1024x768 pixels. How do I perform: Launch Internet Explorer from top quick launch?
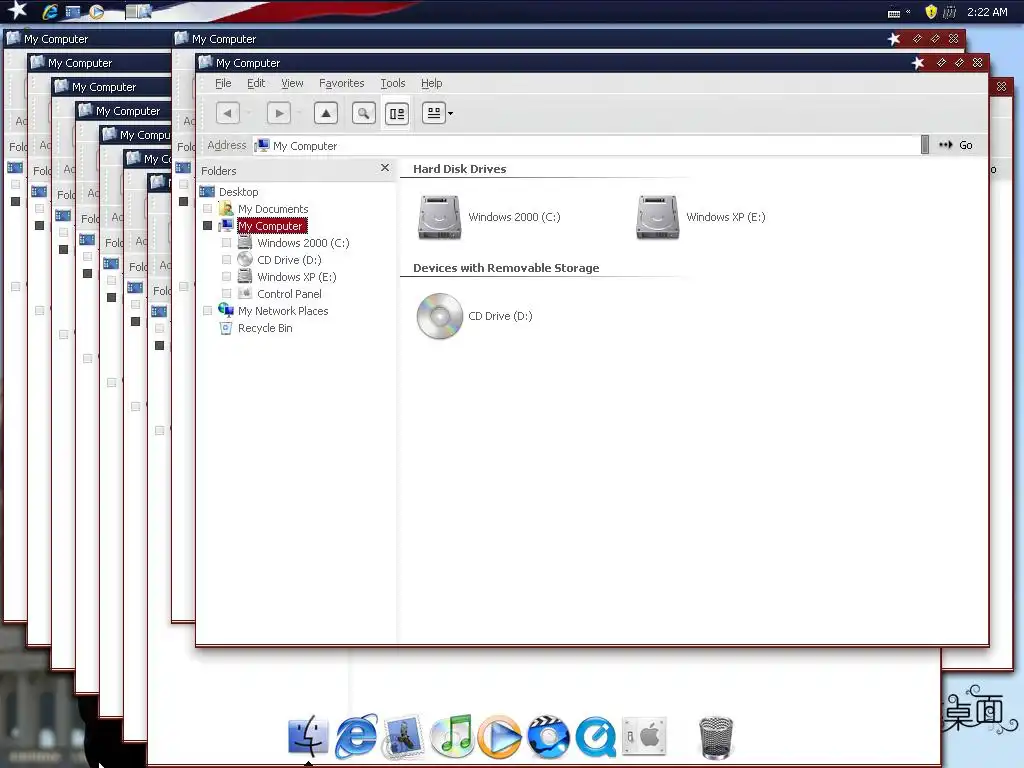click(x=50, y=12)
